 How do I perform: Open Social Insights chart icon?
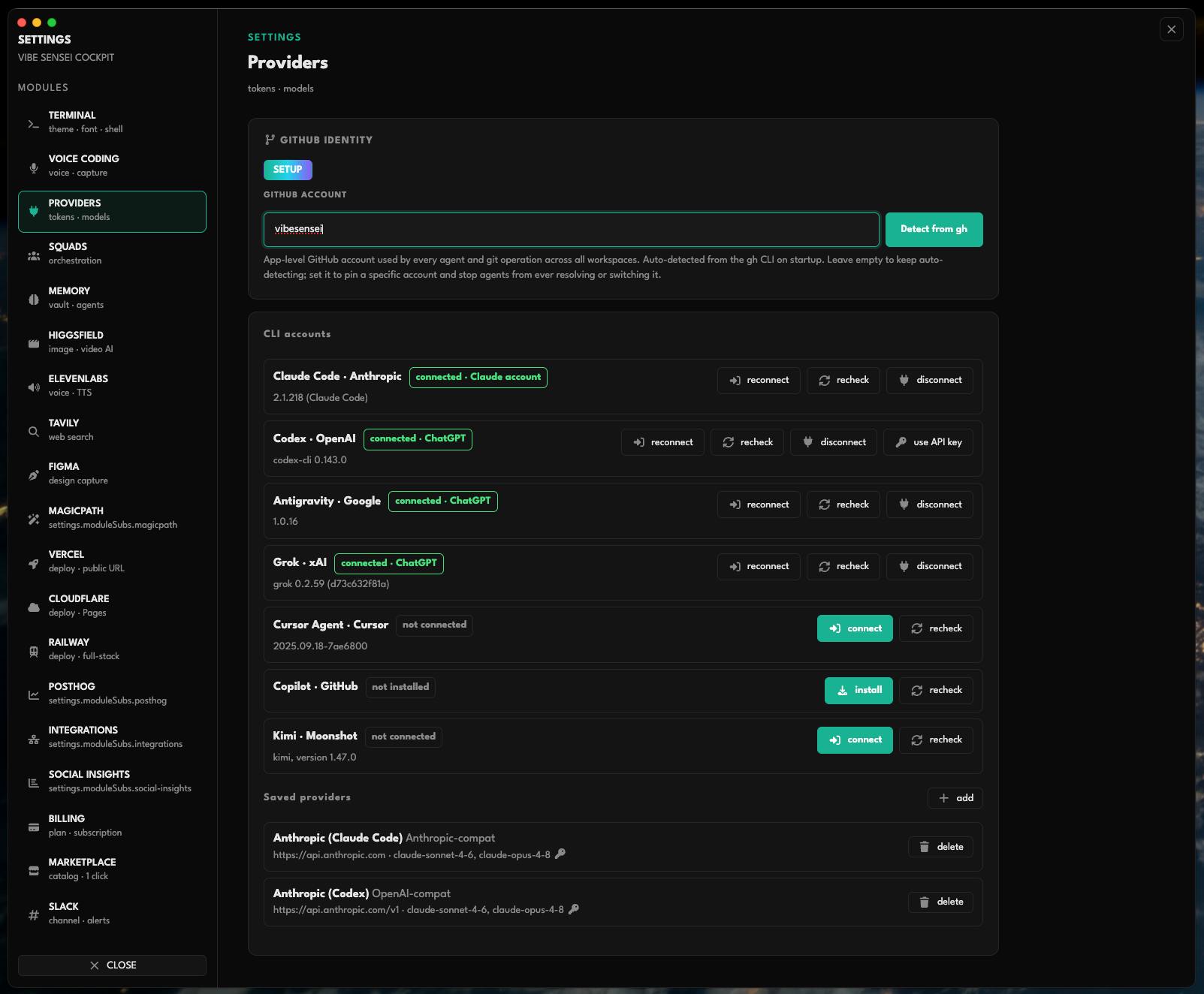33,783
